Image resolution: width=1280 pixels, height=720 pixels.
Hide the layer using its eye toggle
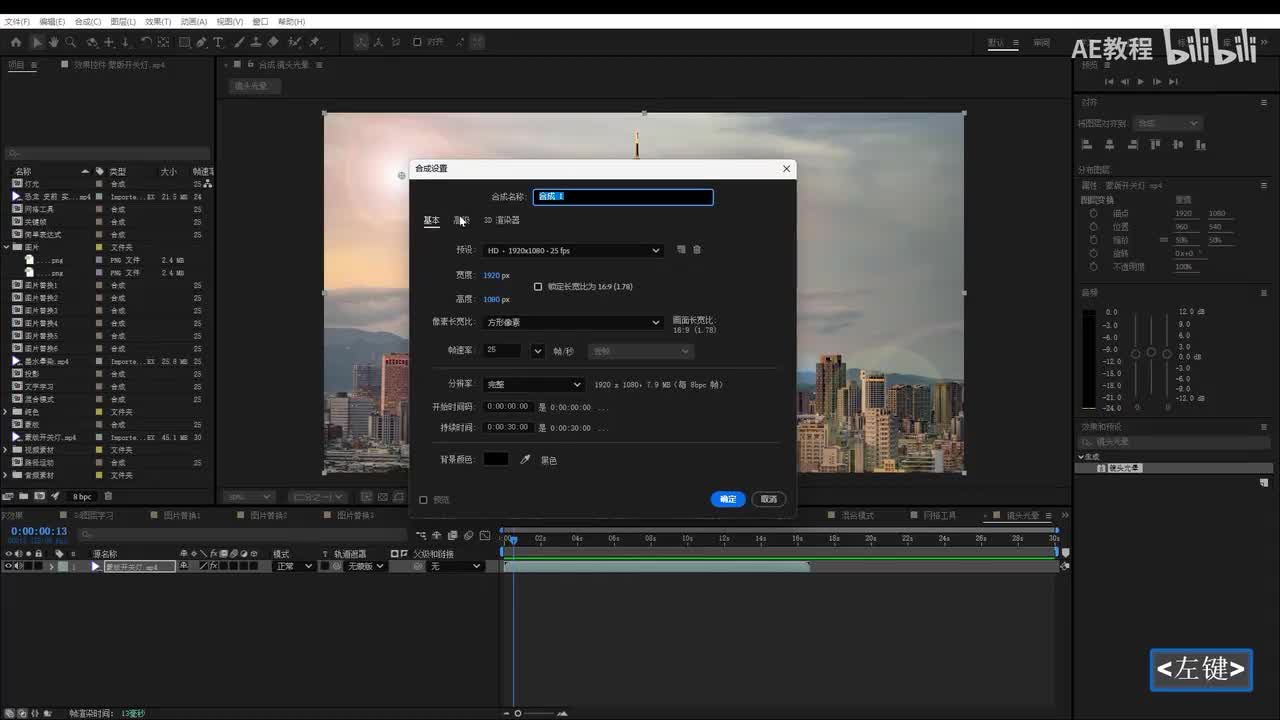coord(9,567)
